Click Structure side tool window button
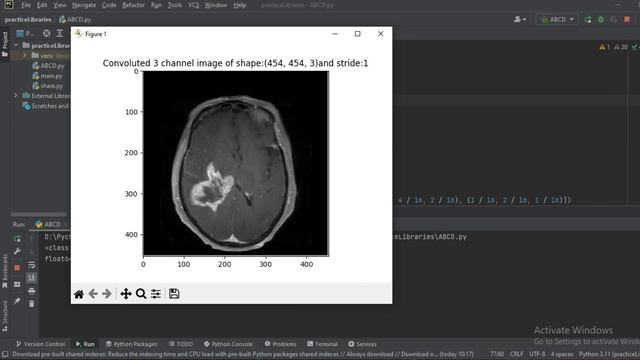The image size is (640, 360). pyautogui.click(x=5, y=316)
